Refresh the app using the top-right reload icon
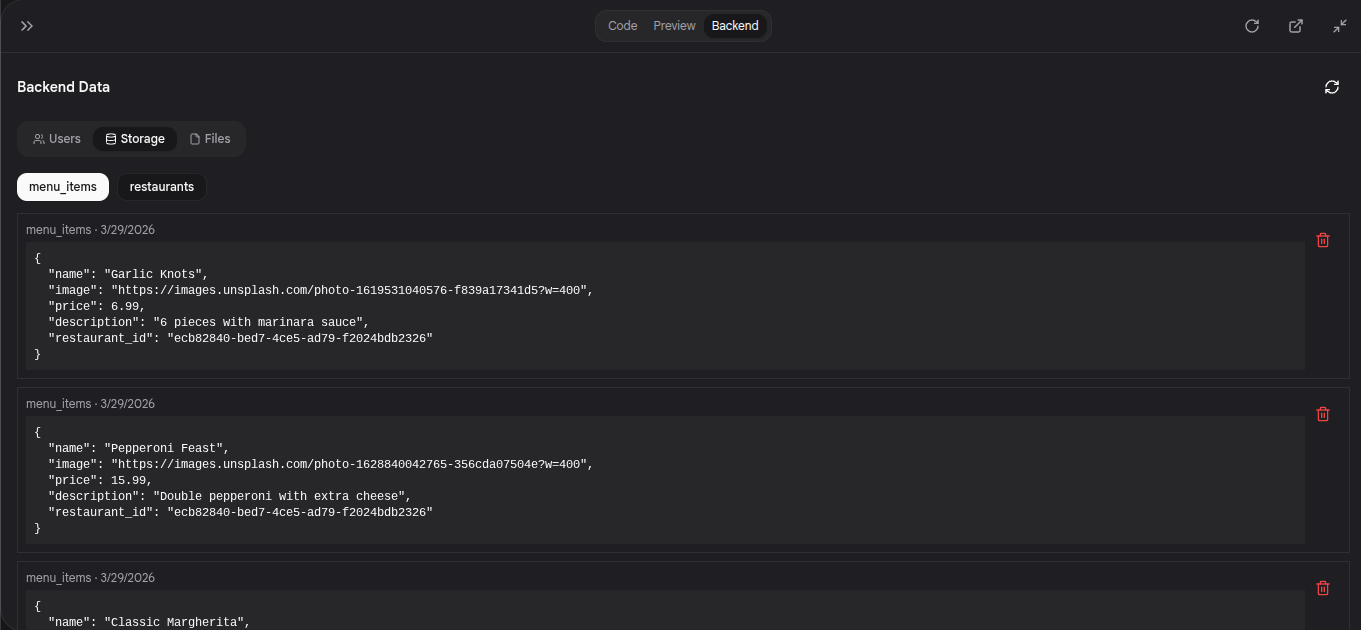The image size is (1361, 630). pyautogui.click(x=1251, y=25)
